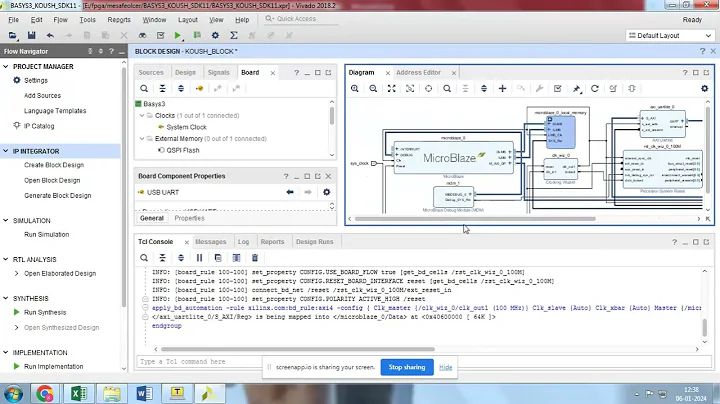Click the Stop sharing button

[407, 367]
